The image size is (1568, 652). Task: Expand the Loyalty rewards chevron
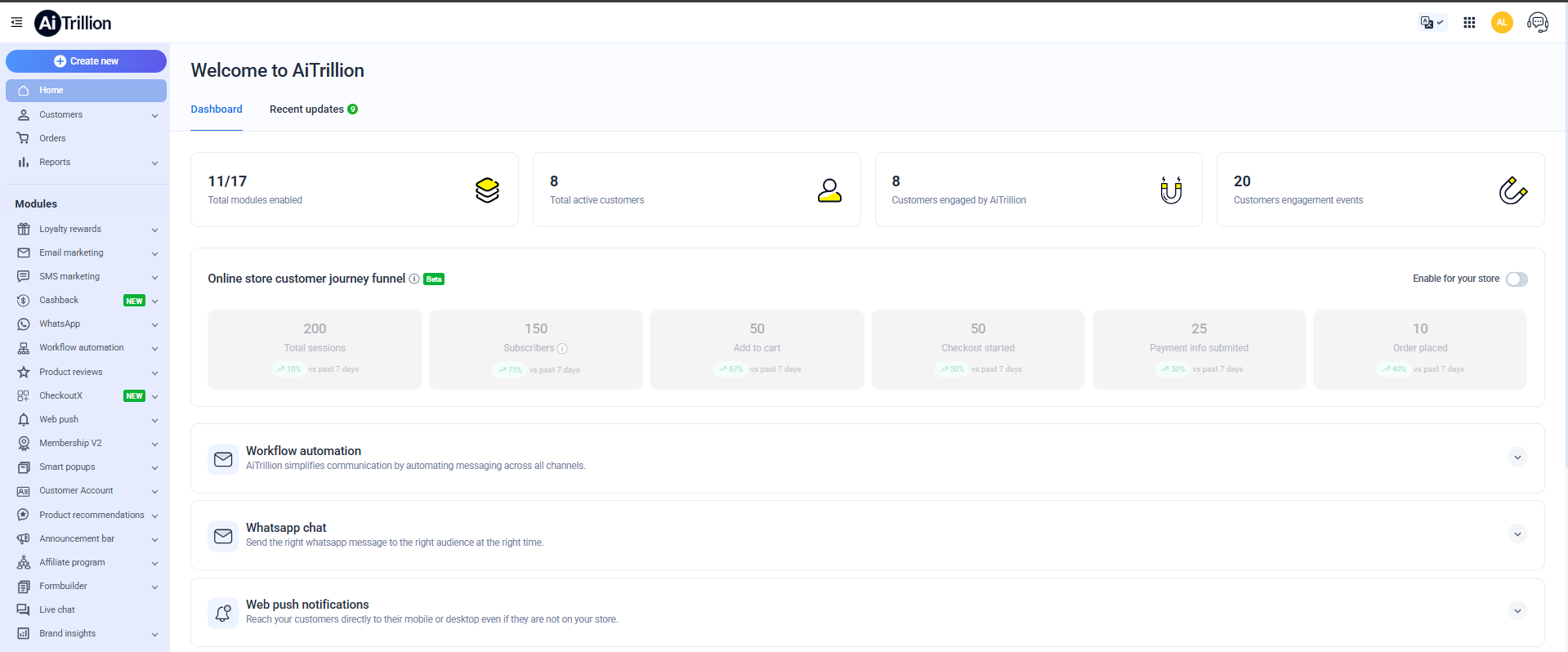pos(154,230)
